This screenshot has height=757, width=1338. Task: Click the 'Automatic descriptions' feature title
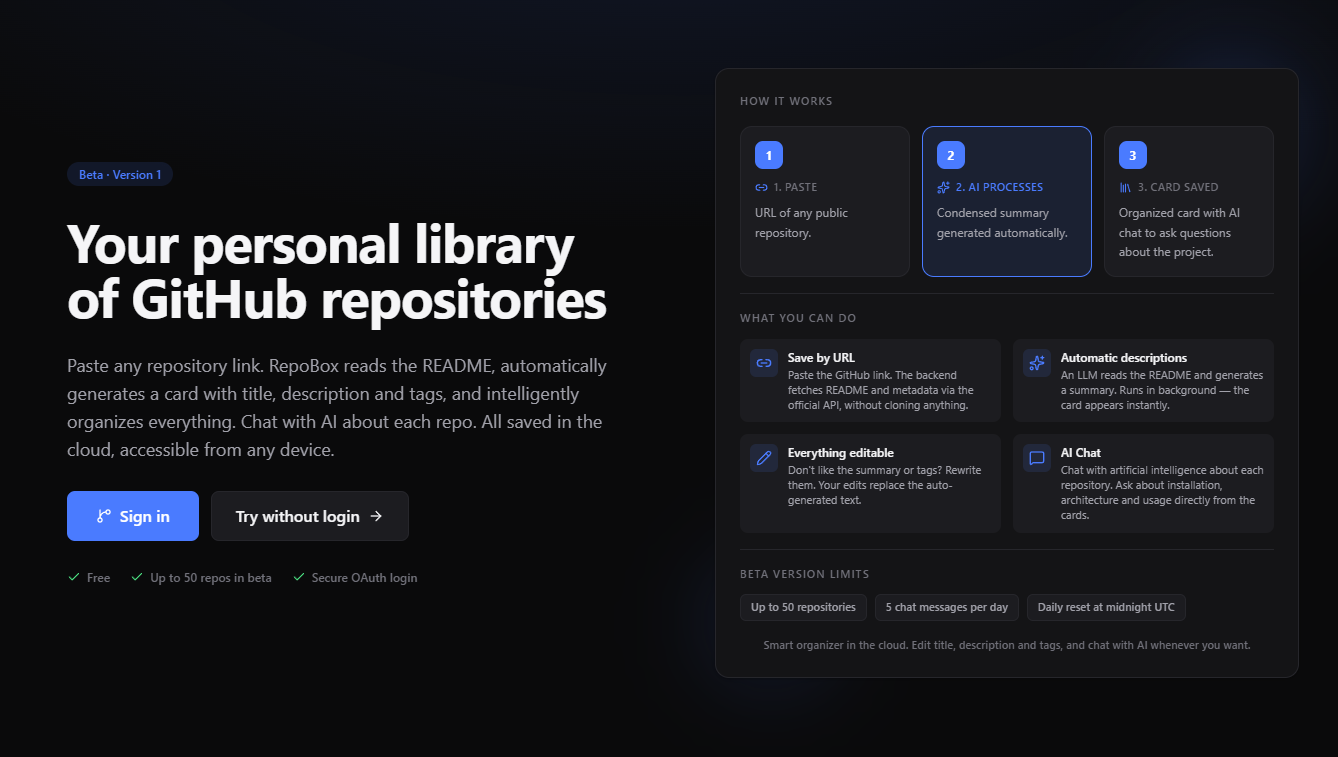[x=1124, y=358]
